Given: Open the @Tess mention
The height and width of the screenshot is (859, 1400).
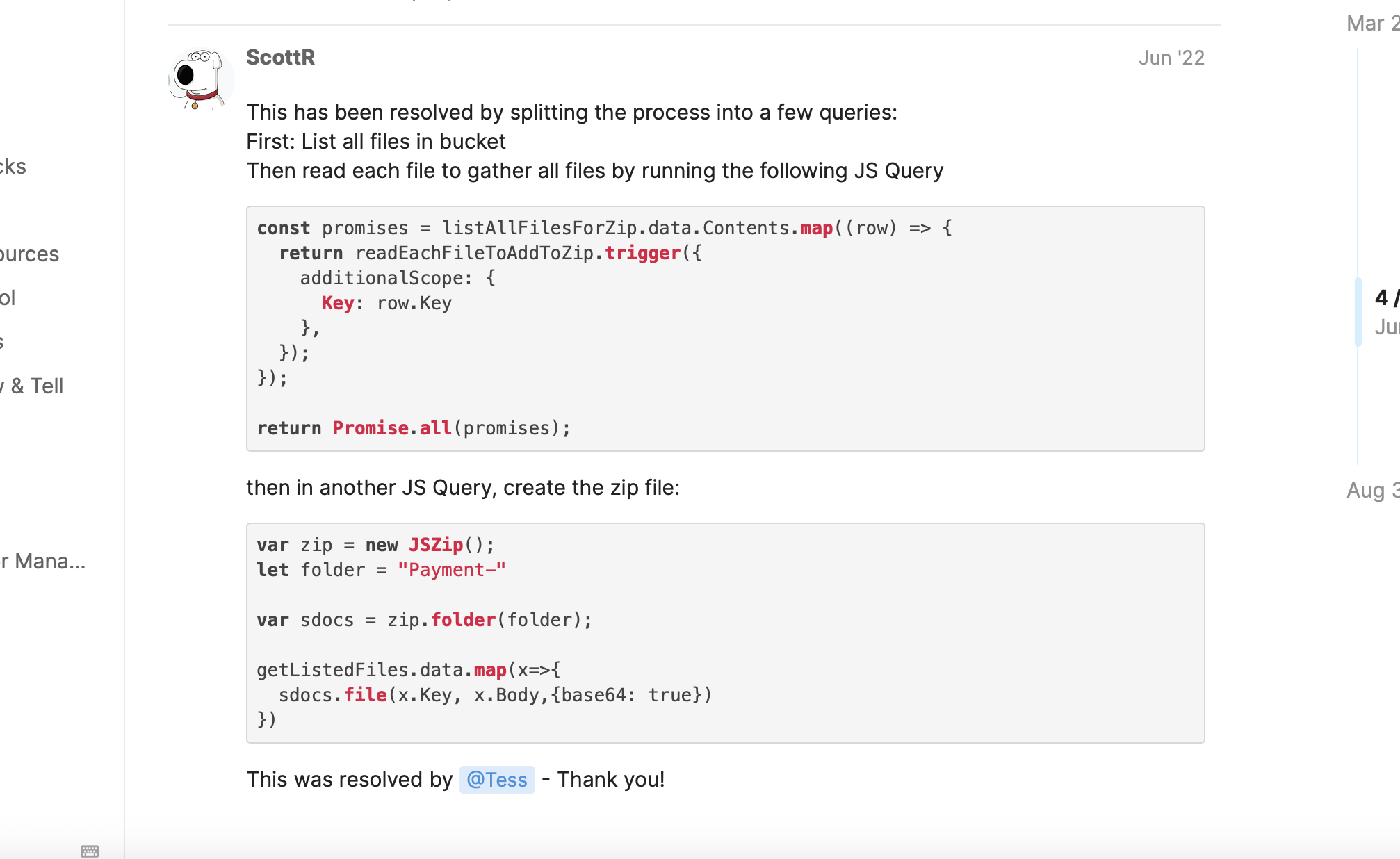Looking at the screenshot, I should pos(497,780).
